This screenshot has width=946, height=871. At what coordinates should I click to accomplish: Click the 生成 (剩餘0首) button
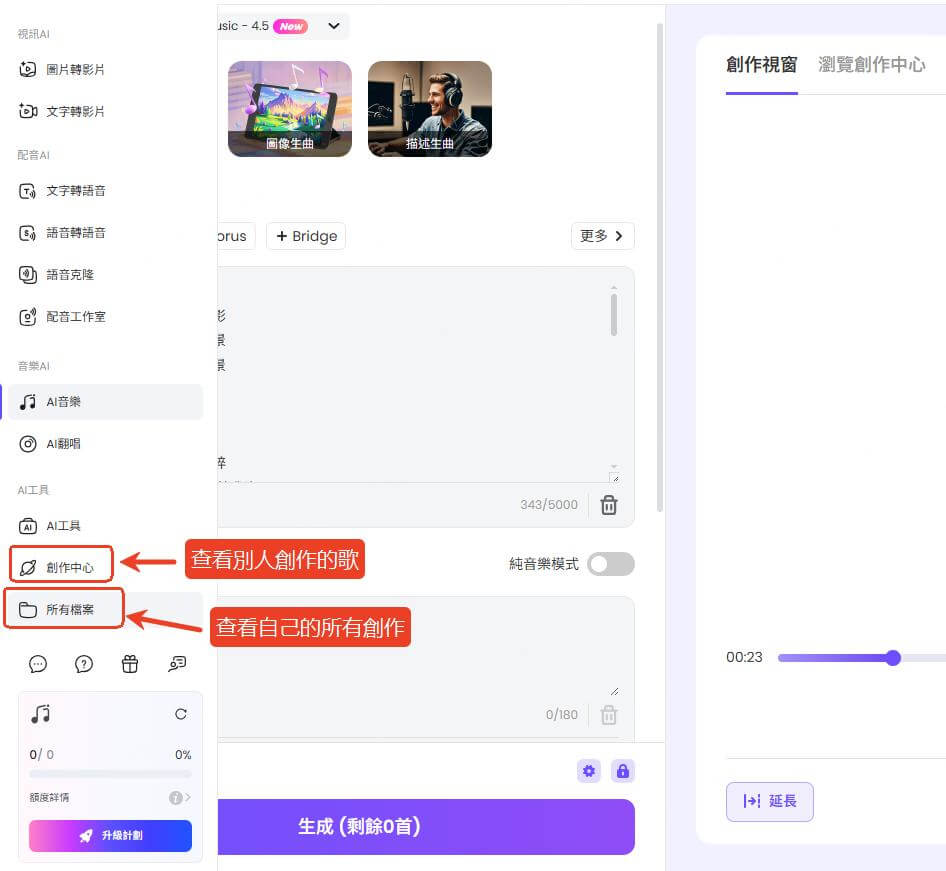(426, 826)
